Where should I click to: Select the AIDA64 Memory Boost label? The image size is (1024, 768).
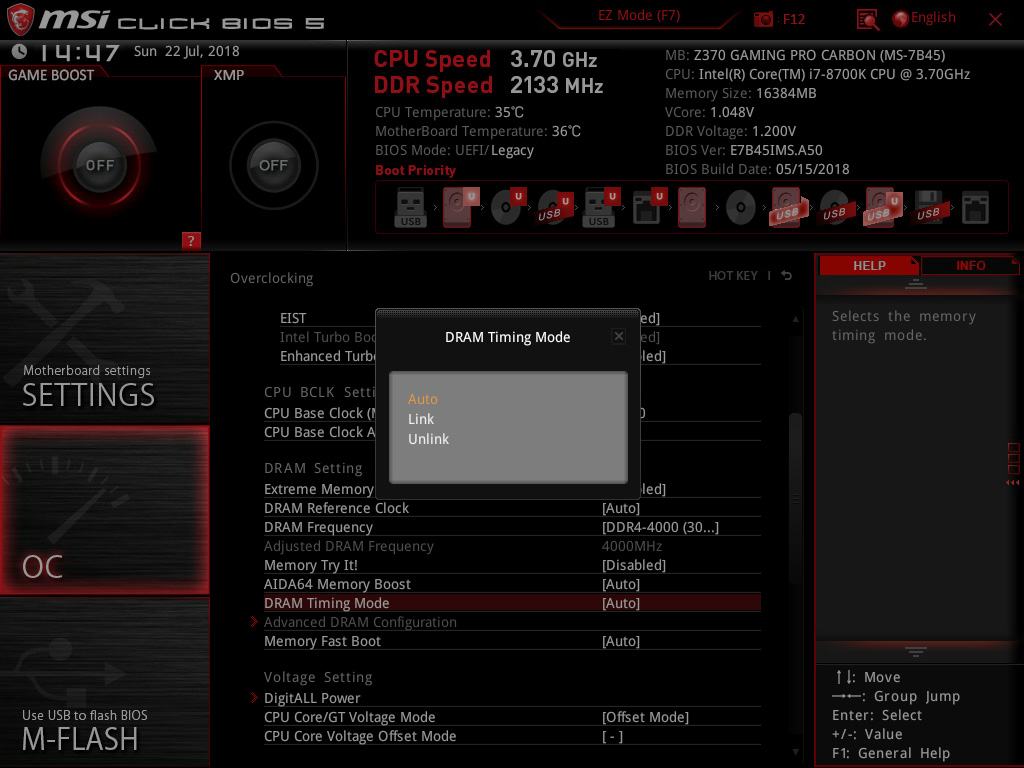click(337, 584)
